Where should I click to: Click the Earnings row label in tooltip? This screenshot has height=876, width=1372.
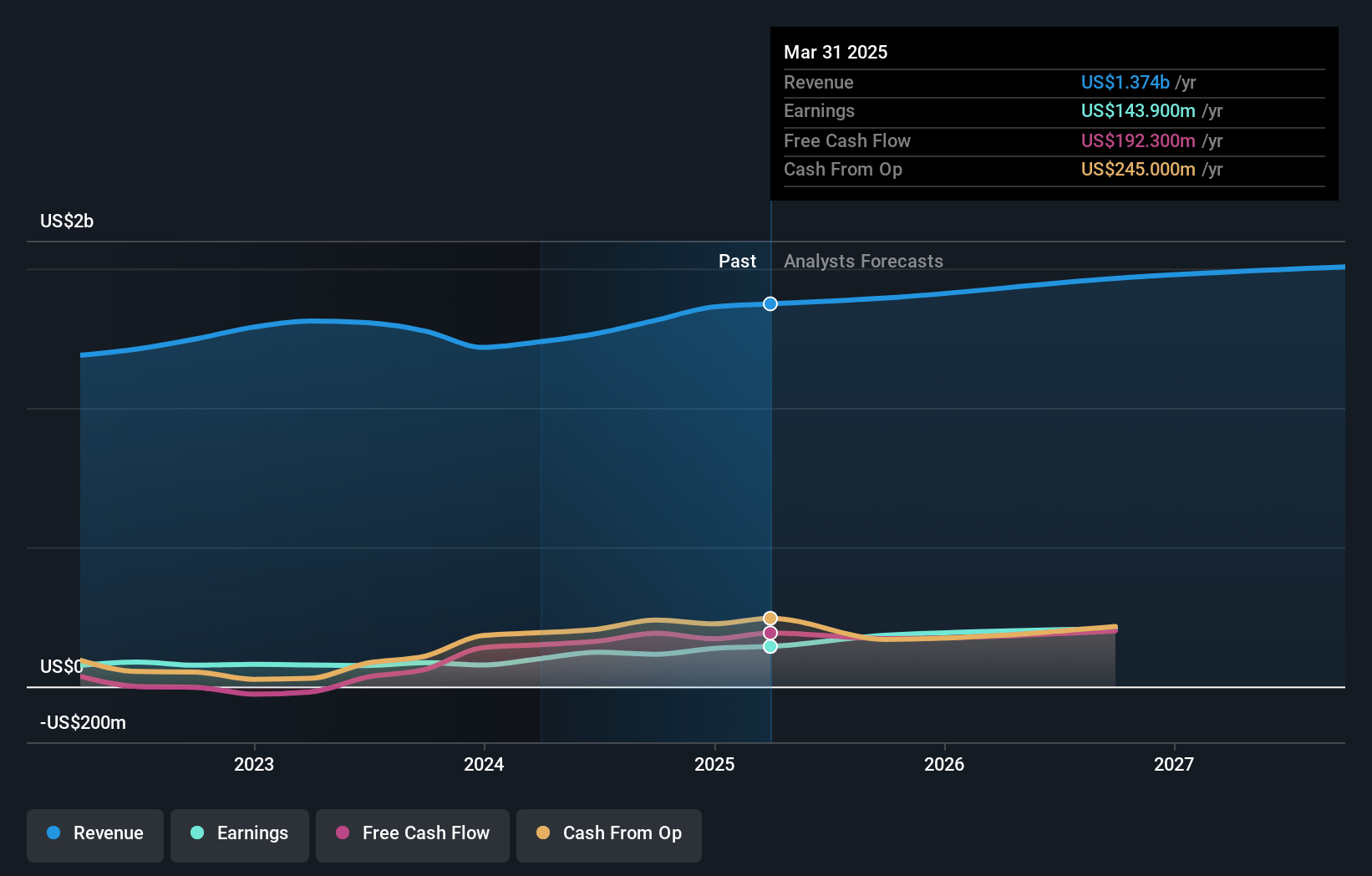pos(820,110)
